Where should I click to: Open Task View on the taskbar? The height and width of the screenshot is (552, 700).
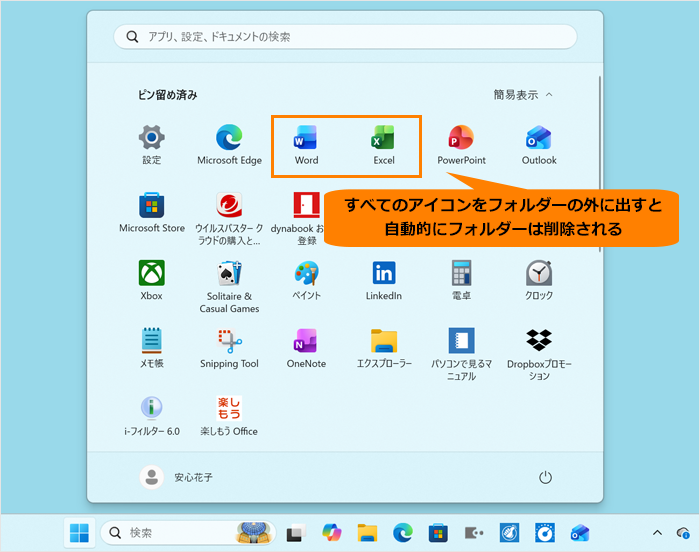click(x=295, y=533)
